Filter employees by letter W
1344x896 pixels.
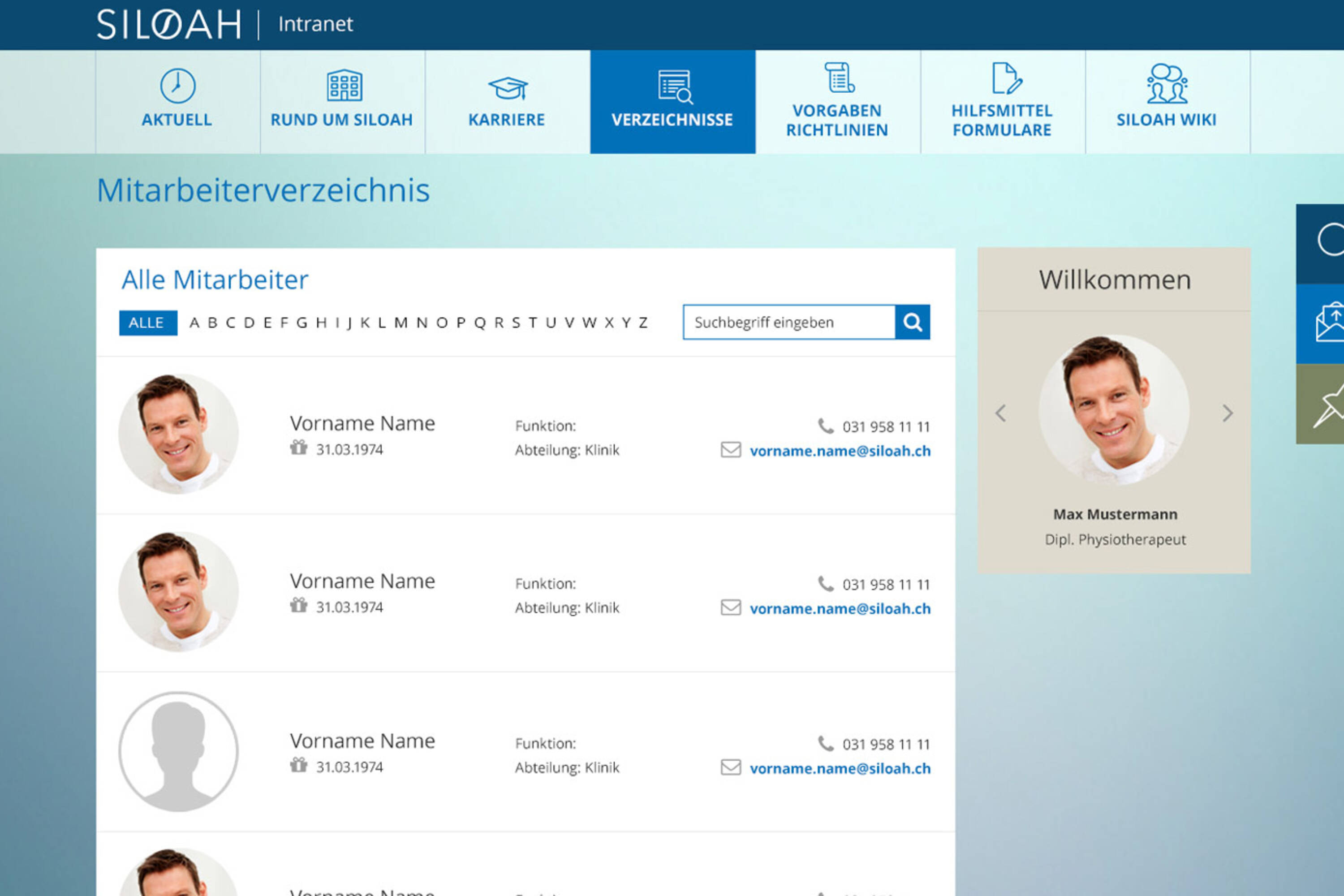point(589,323)
